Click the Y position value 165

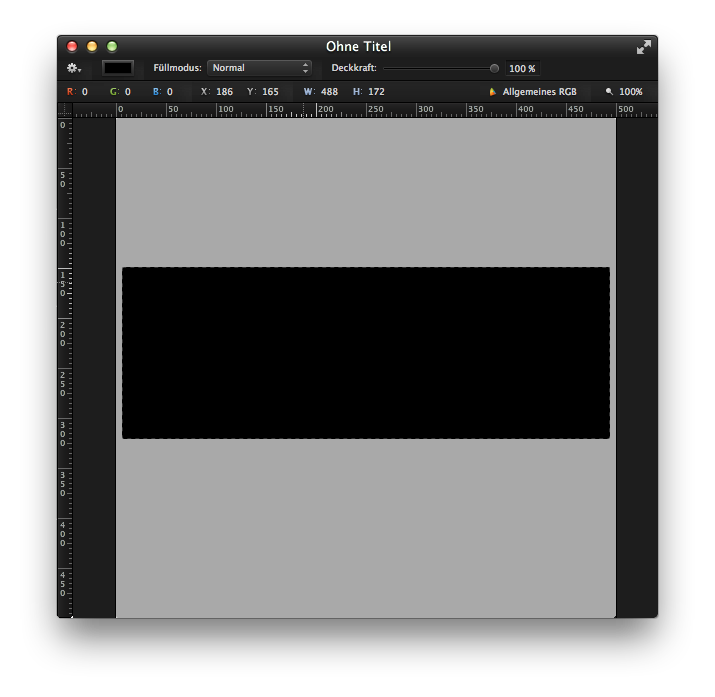[x=270, y=92]
